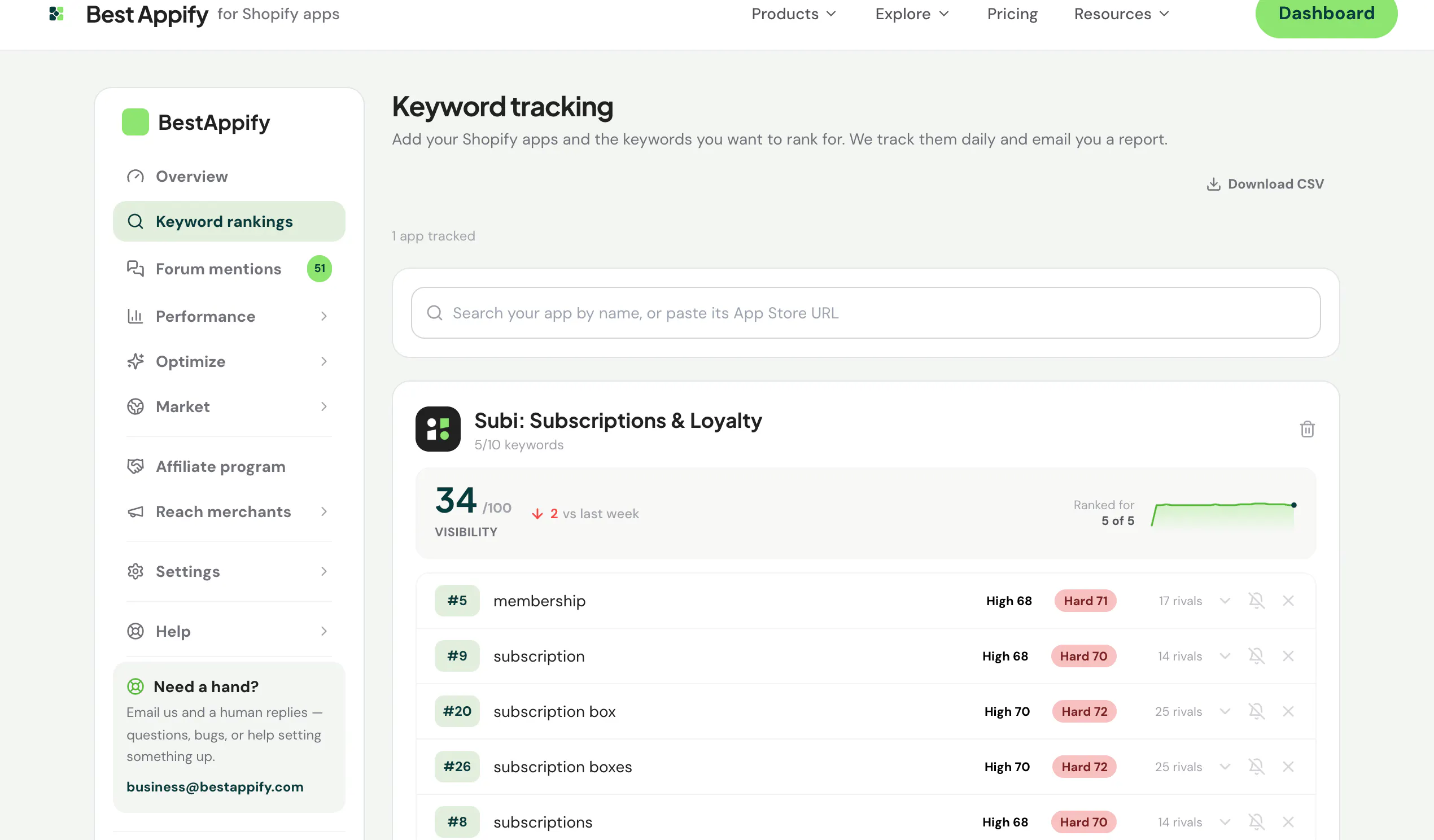Open the Explore menu
This screenshot has height=840, width=1434.
click(x=912, y=14)
